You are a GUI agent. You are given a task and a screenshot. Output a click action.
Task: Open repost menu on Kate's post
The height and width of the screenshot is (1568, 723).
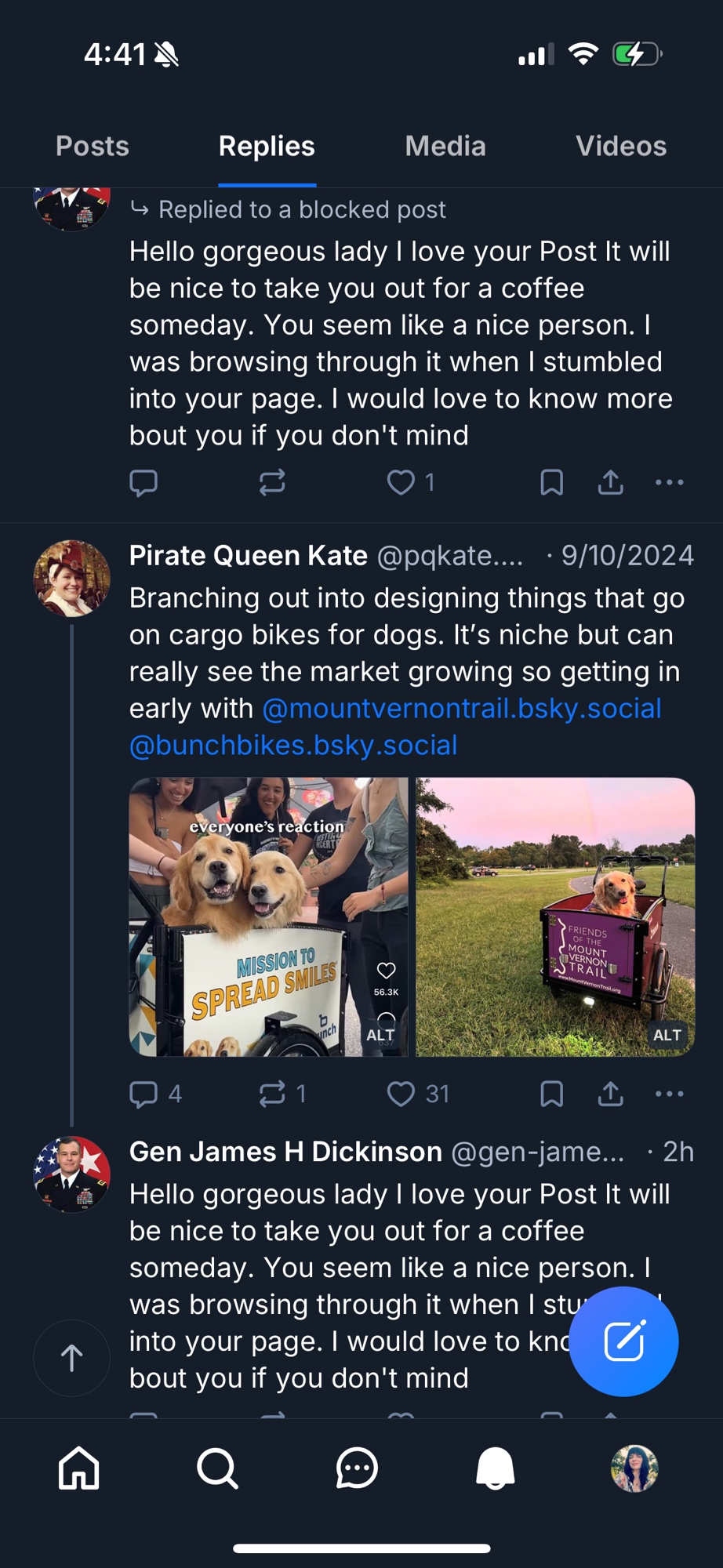pyautogui.click(x=272, y=1094)
